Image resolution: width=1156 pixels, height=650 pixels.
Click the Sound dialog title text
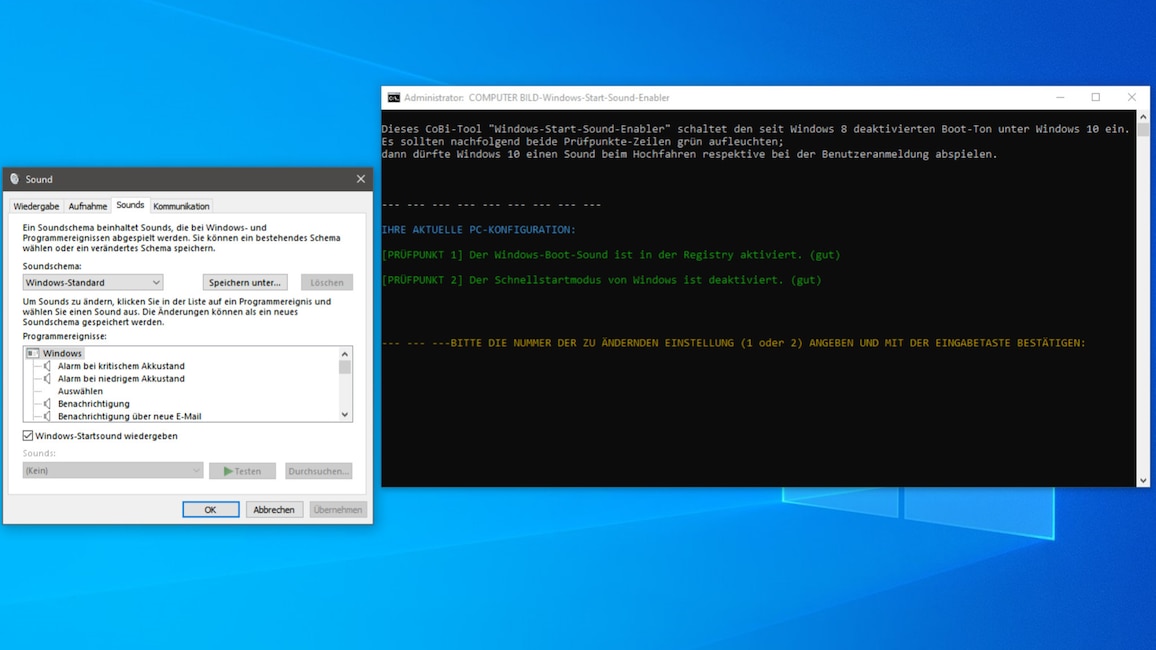[39, 179]
